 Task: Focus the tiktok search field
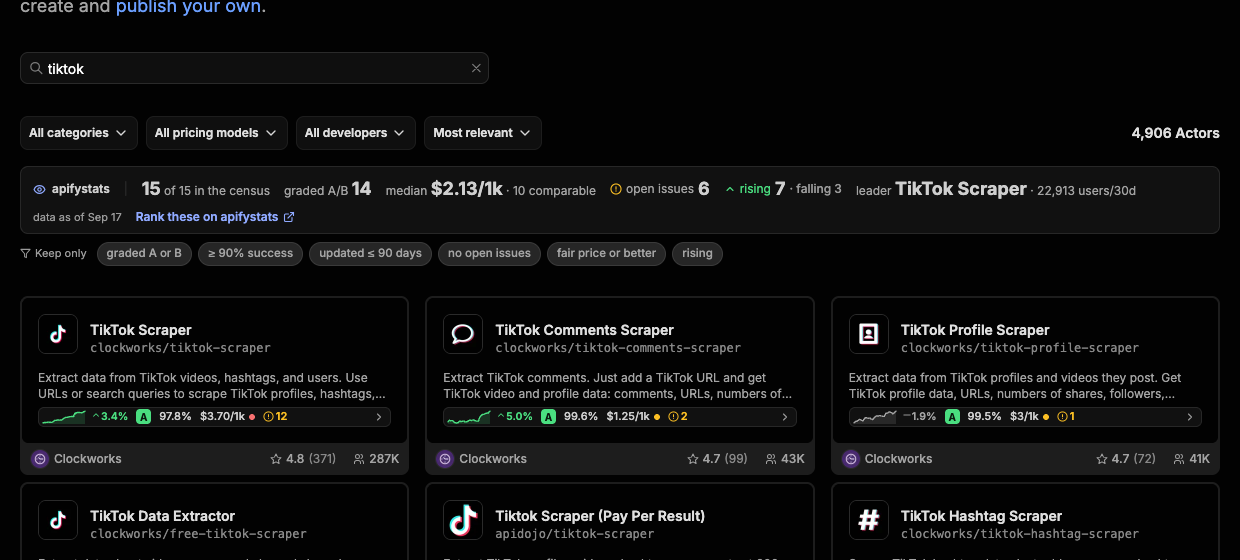(254, 68)
